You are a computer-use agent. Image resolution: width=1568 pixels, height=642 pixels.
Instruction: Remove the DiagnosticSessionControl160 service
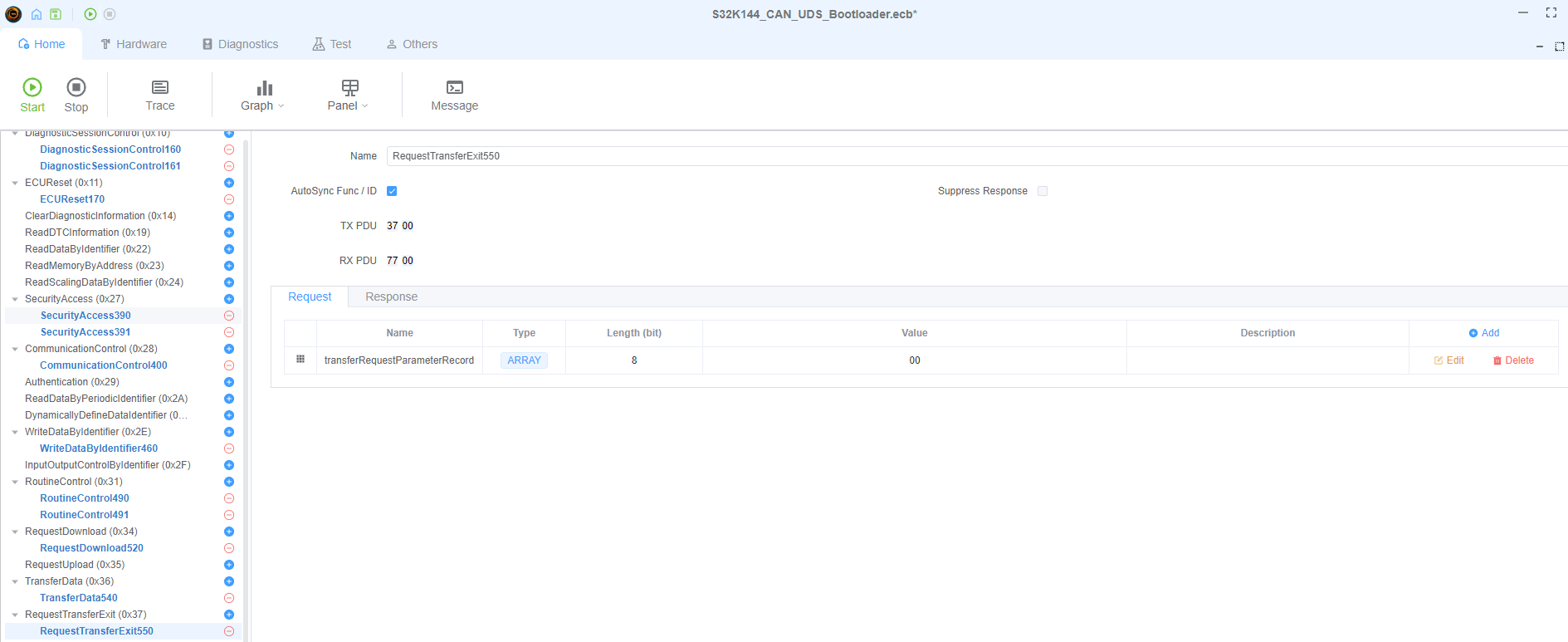(229, 149)
